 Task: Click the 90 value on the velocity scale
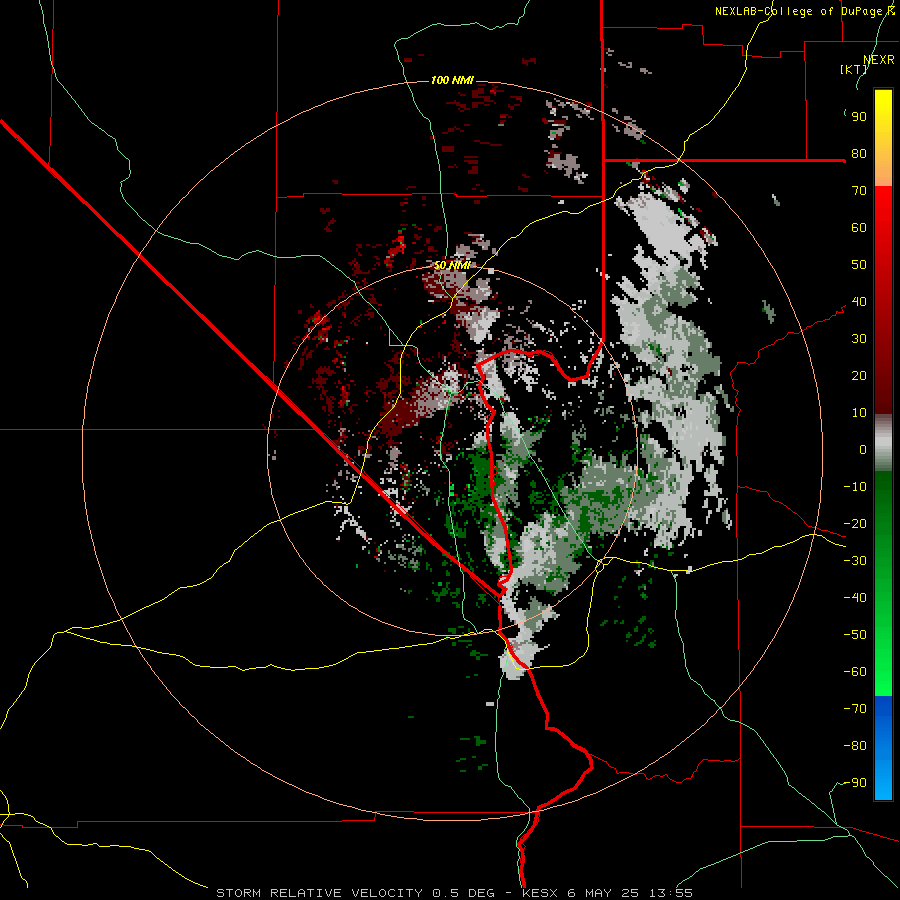[859, 117]
